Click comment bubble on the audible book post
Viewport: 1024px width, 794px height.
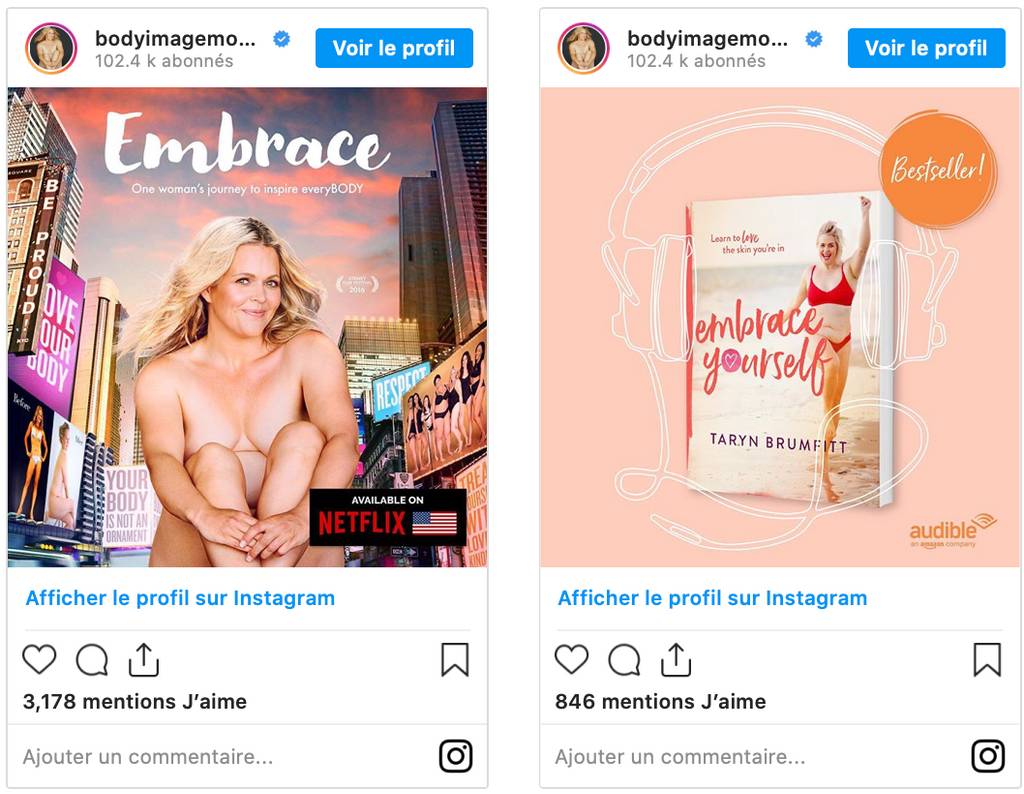(624, 659)
